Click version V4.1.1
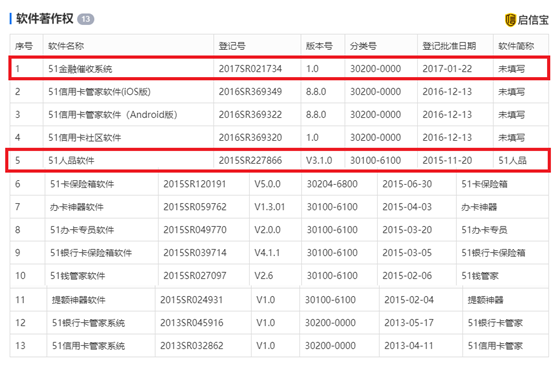The width and height of the screenshot is (558, 372). (267, 253)
